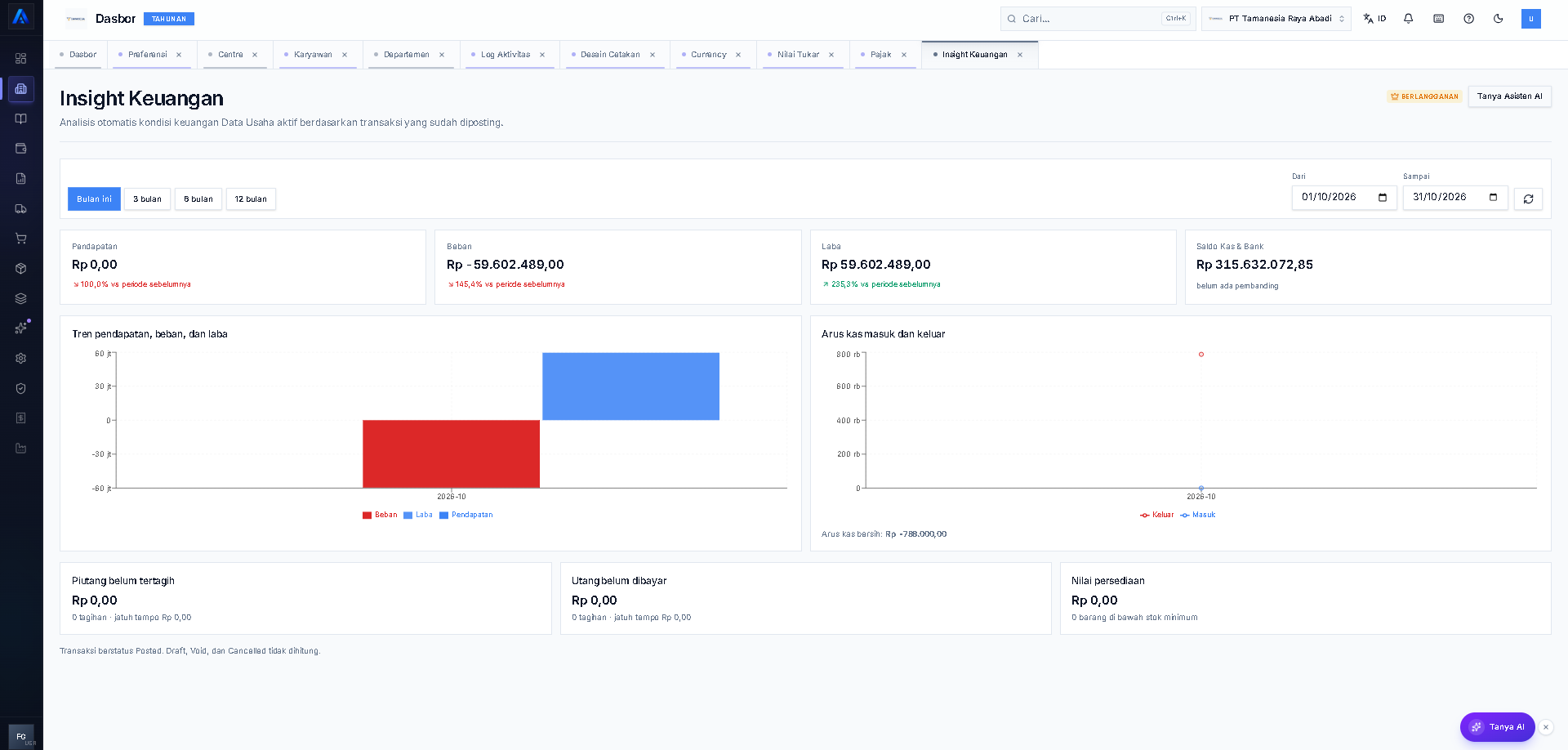Screen dimensions: 1568x750
Task: Select the 3 bulan period filter
Action: coord(147,199)
